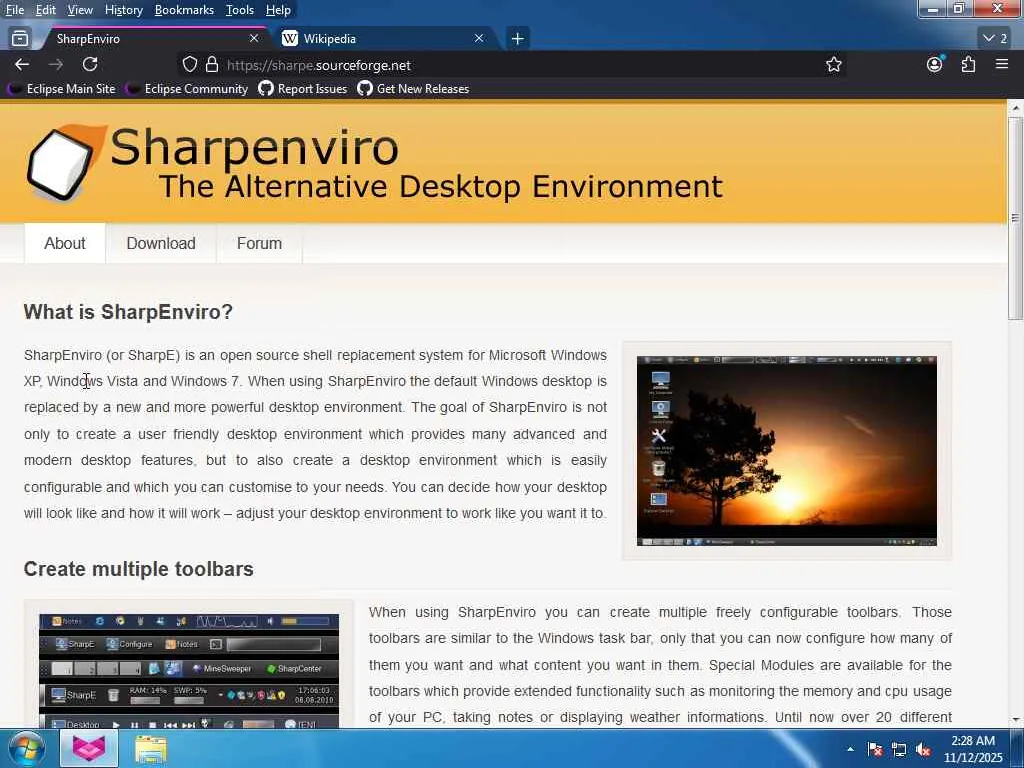Open the Bookmarks menu
The height and width of the screenshot is (768, 1024).
(184, 10)
